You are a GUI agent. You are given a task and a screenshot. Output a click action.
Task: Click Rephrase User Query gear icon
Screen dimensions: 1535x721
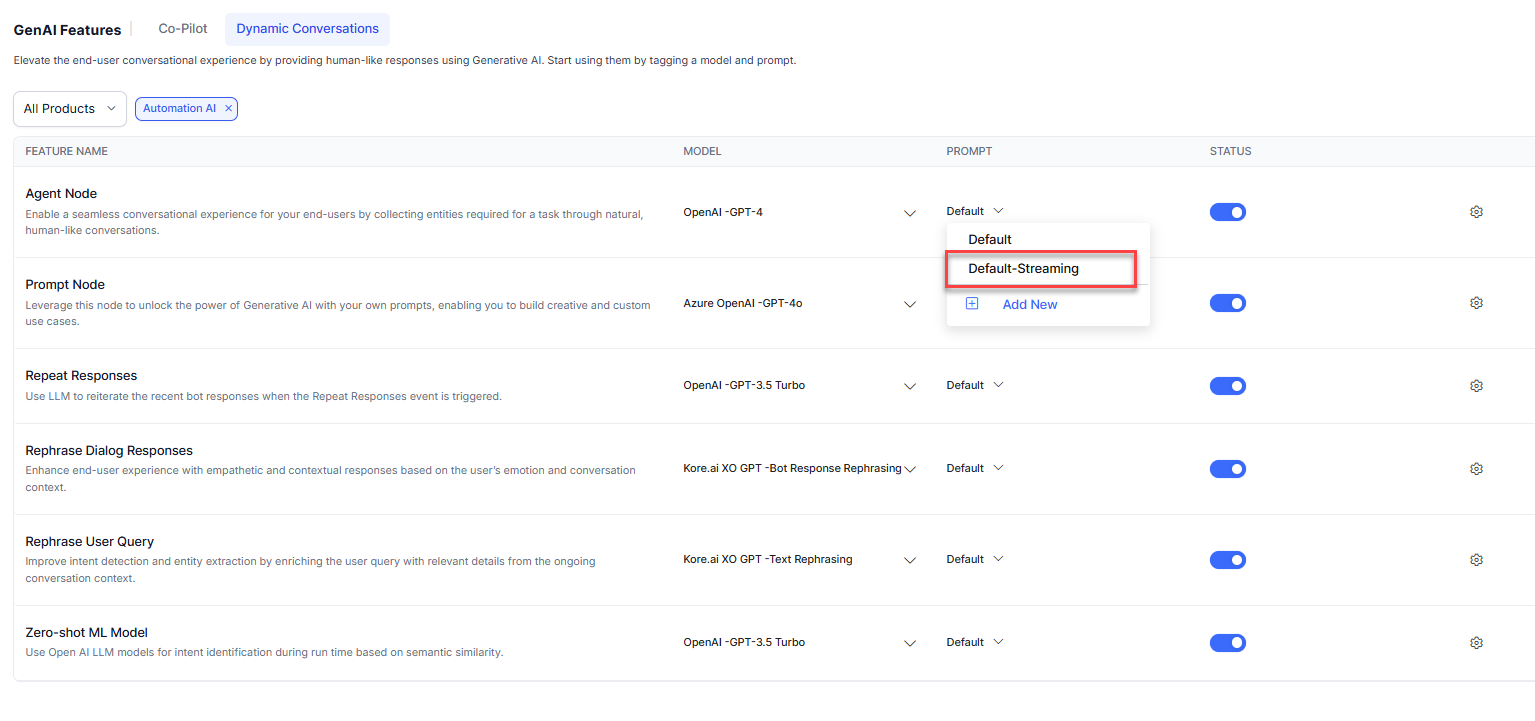pos(1476,560)
